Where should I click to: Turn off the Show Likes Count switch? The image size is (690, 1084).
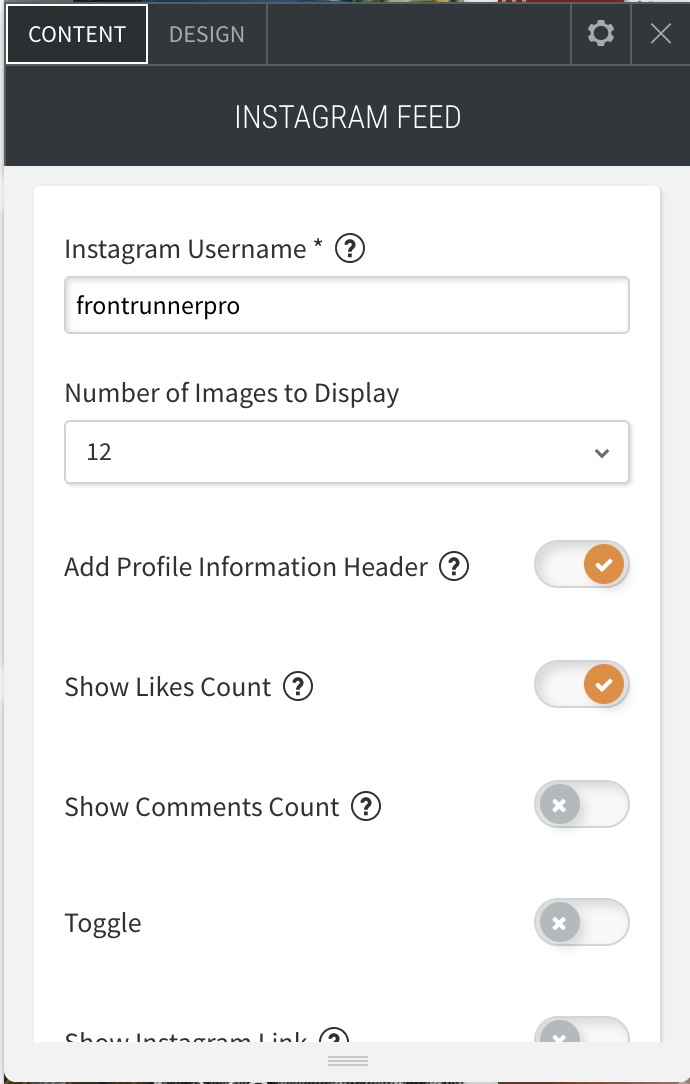[x=581, y=684]
